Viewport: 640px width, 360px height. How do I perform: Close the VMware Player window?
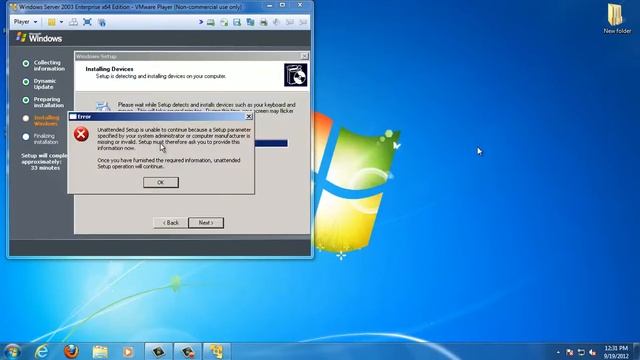tap(300, 5)
